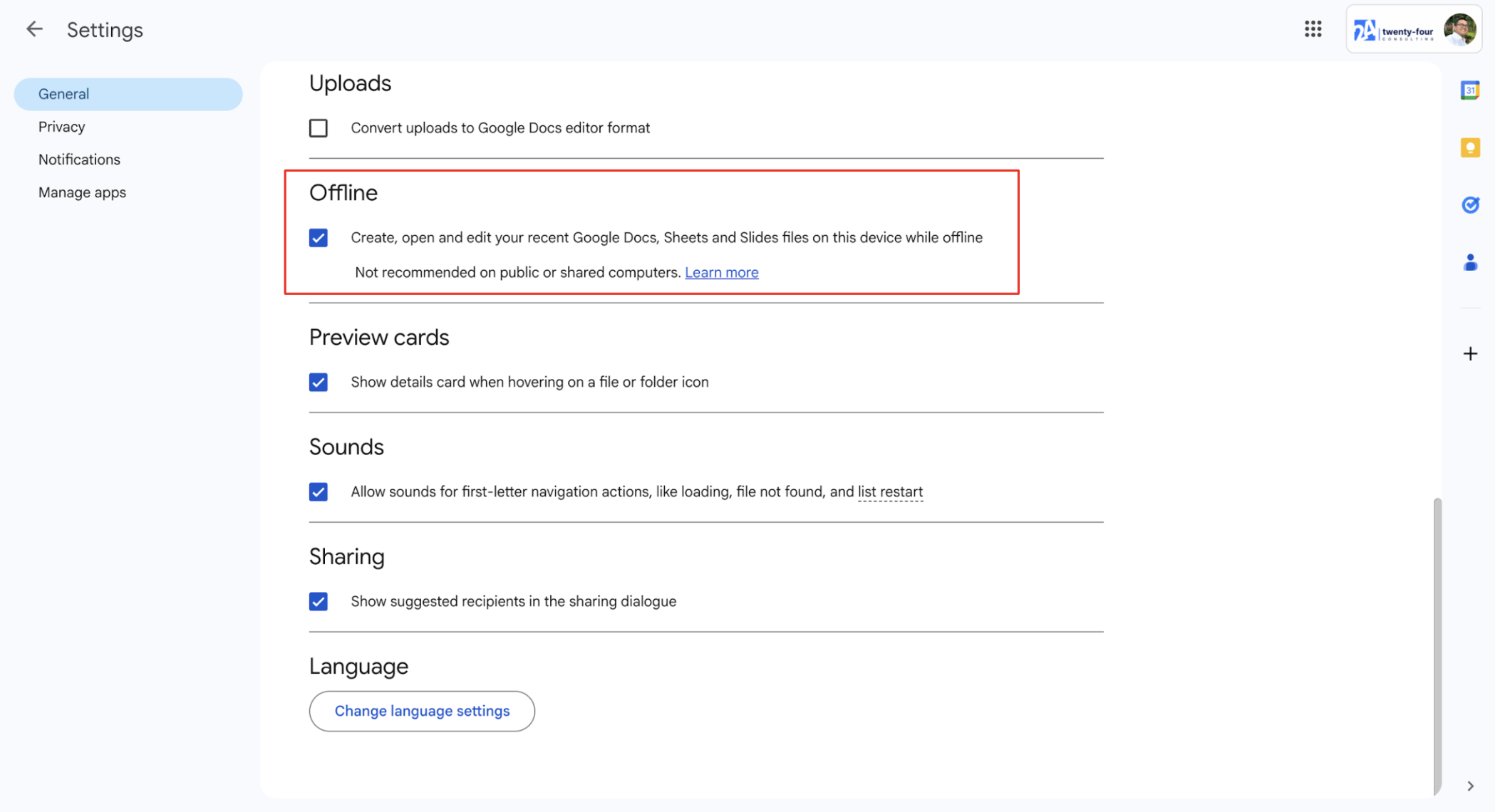
Task: Open Google Tasks side panel icon
Action: [x=1470, y=205]
